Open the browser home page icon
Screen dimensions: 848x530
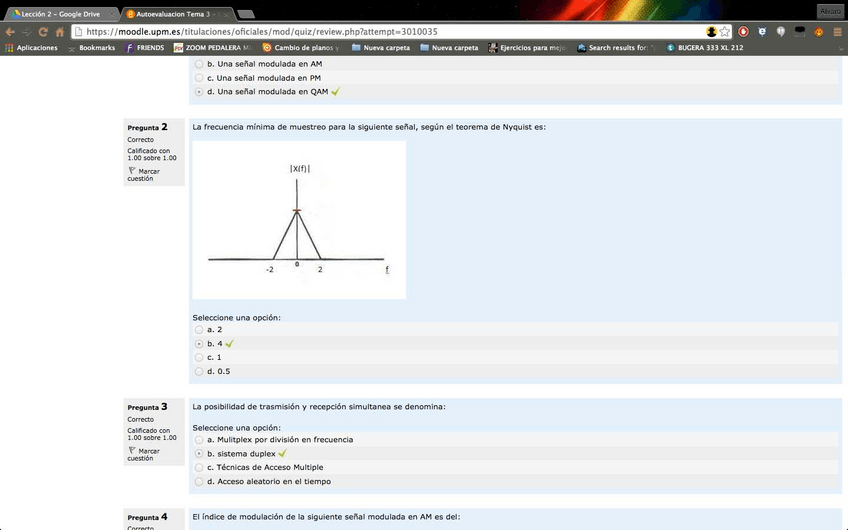(59, 32)
